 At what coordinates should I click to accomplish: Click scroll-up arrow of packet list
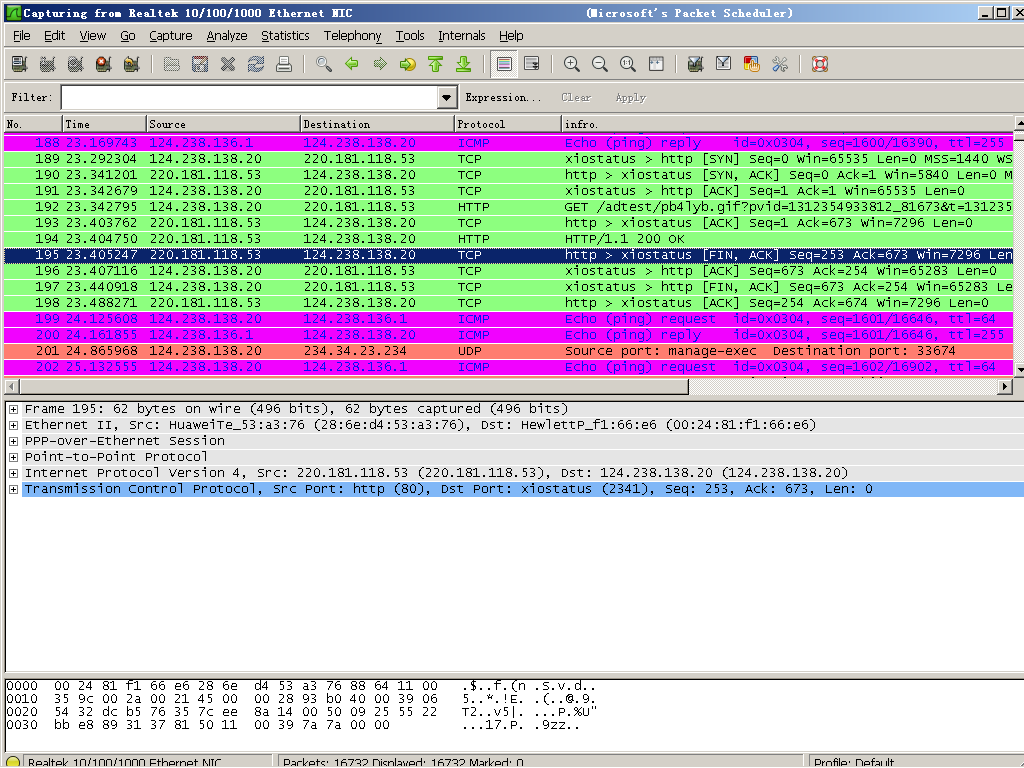pyautogui.click(x=1019, y=123)
